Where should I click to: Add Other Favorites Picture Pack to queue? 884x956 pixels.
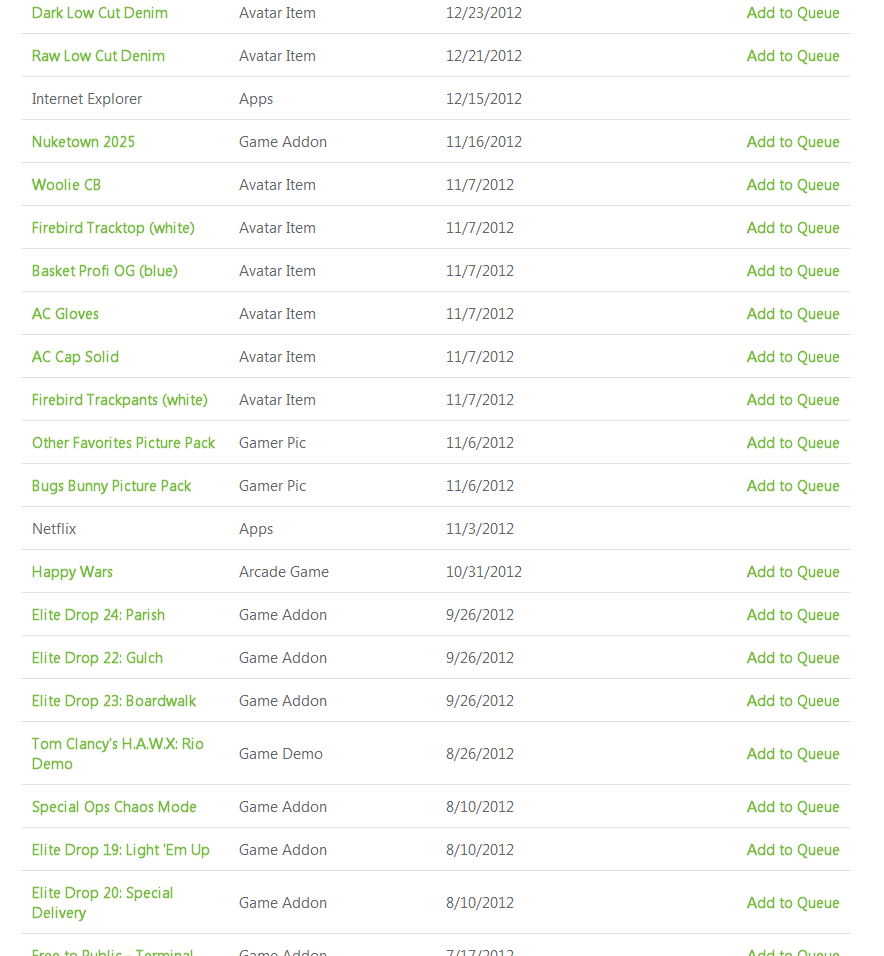coord(792,443)
